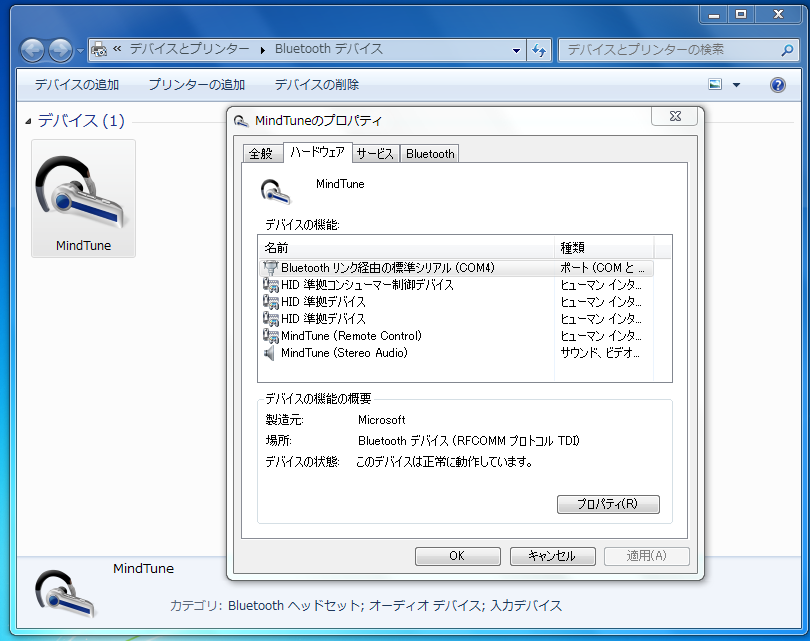
Task: Click デバイスの削除 toolbar command
Action: pyautogui.click(x=317, y=85)
